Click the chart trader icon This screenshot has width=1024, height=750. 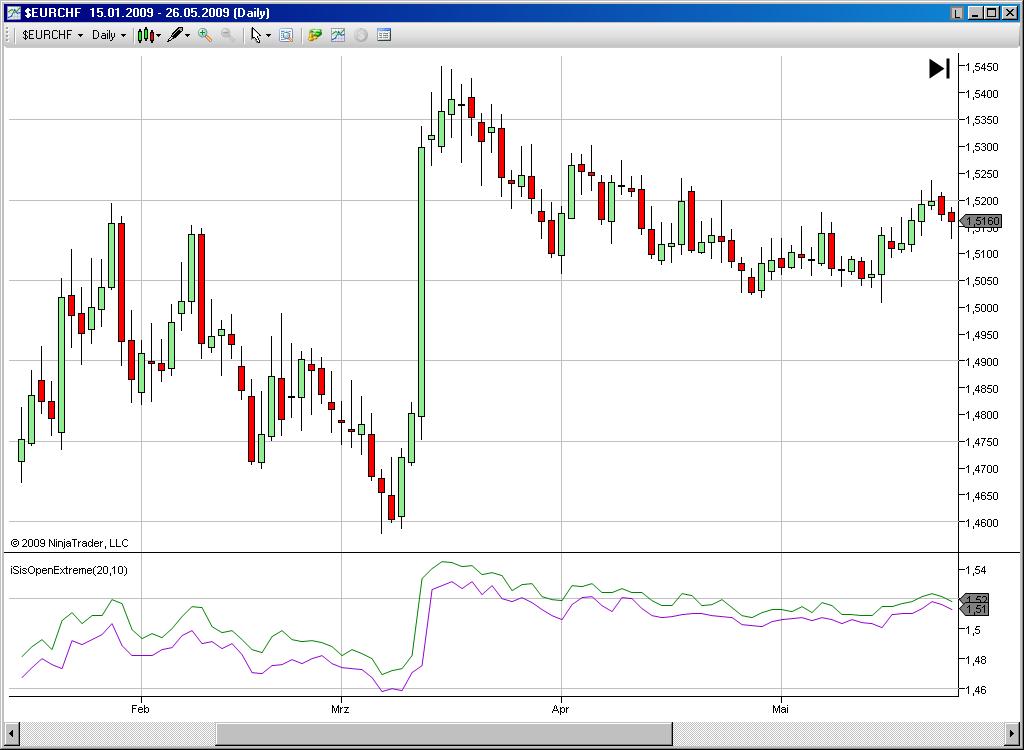[315, 35]
